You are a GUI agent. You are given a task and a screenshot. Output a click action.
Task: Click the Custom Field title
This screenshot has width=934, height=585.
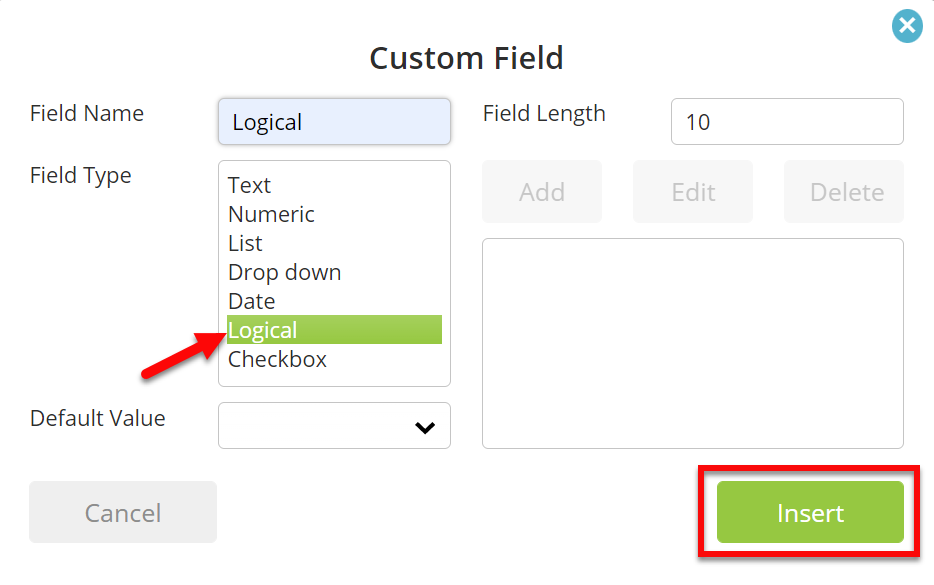(x=466, y=58)
